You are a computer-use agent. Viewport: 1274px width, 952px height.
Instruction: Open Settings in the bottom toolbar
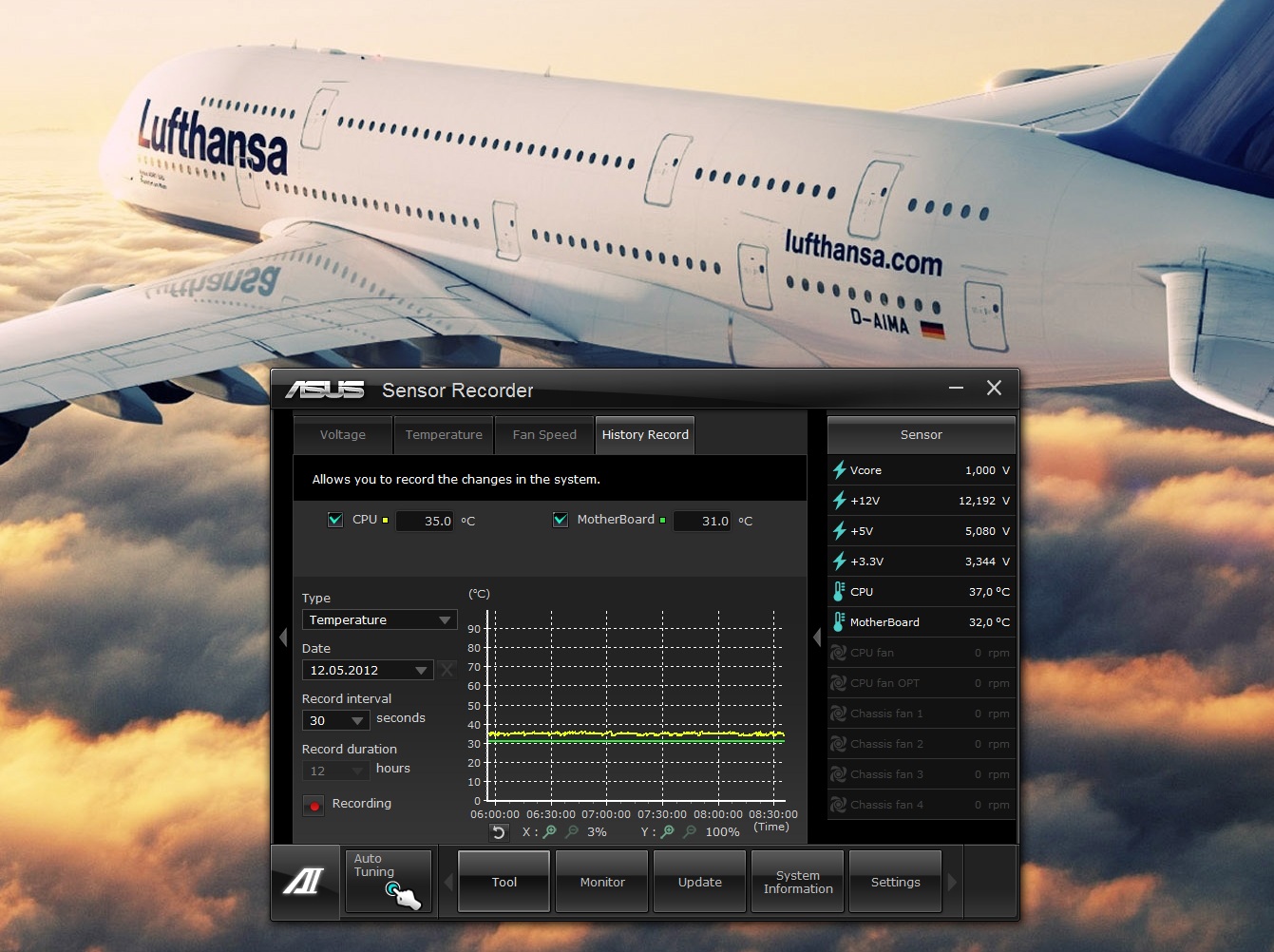pyautogui.click(x=896, y=882)
